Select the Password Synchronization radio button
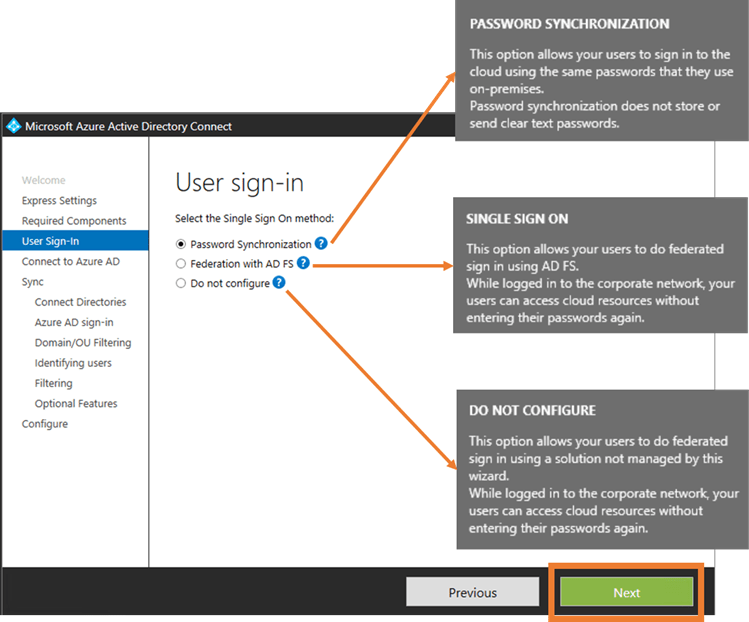The image size is (749, 622). (x=181, y=244)
